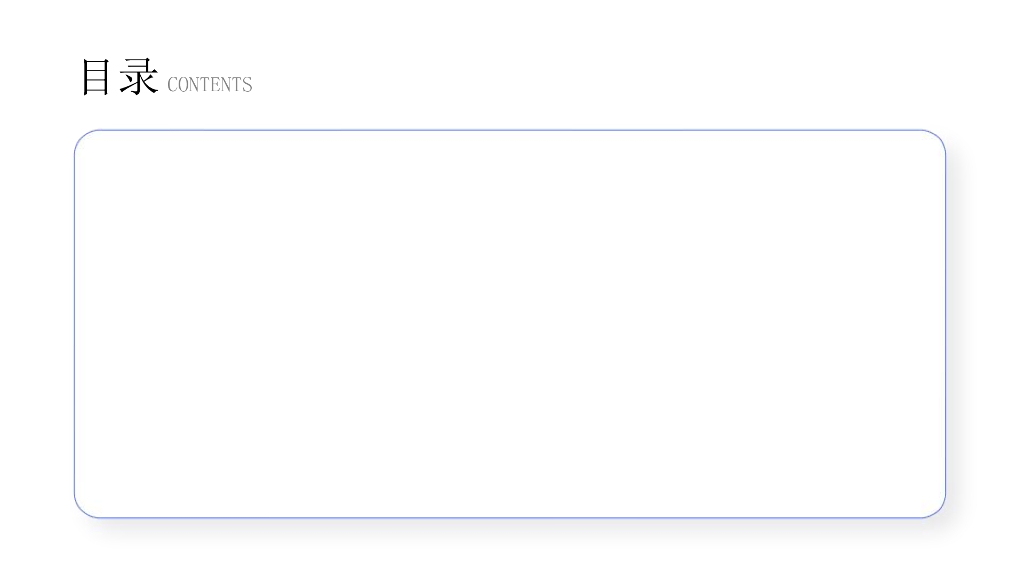This screenshot has width=1024, height=576.
Task: Click the letter C in CONTENTS
Action: (172, 85)
